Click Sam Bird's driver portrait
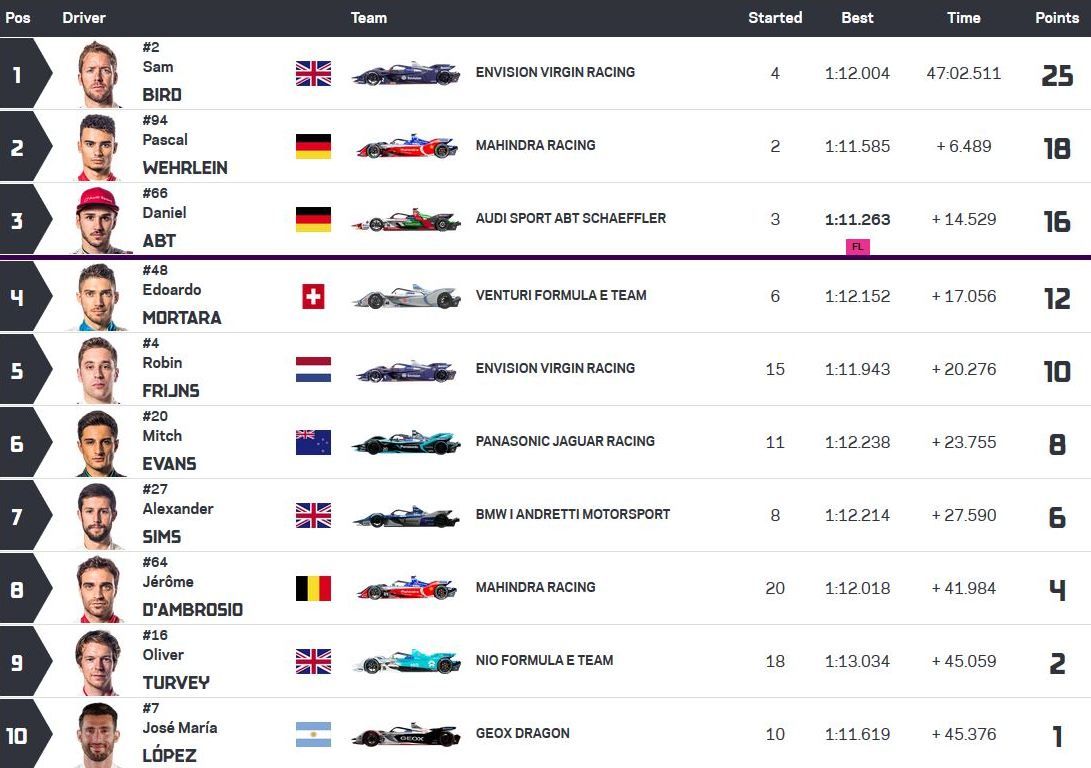1091x768 pixels. 99,74
